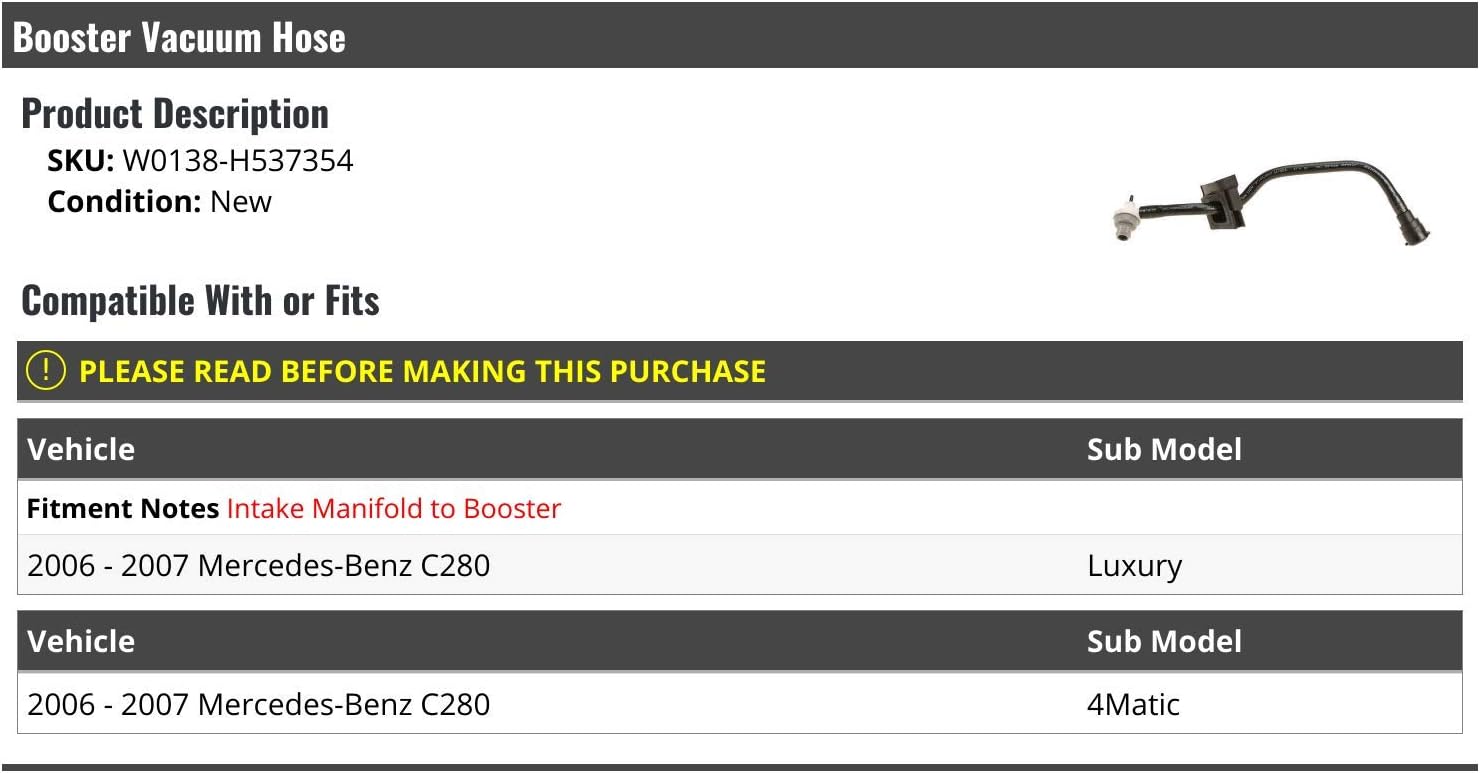
Task: Click the bold Condition label
Action: coord(125,202)
